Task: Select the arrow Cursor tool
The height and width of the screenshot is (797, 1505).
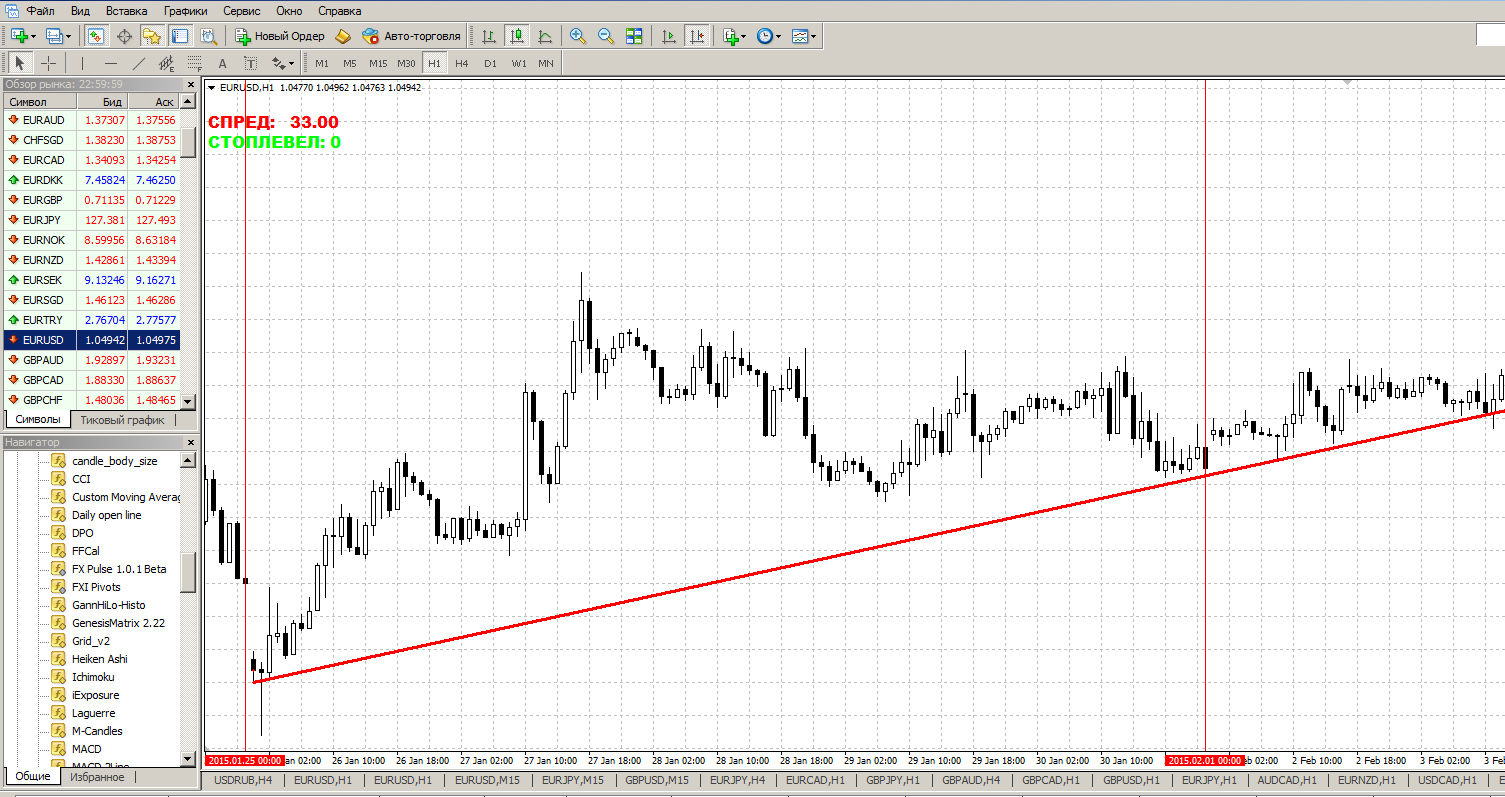Action: [19, 63]
